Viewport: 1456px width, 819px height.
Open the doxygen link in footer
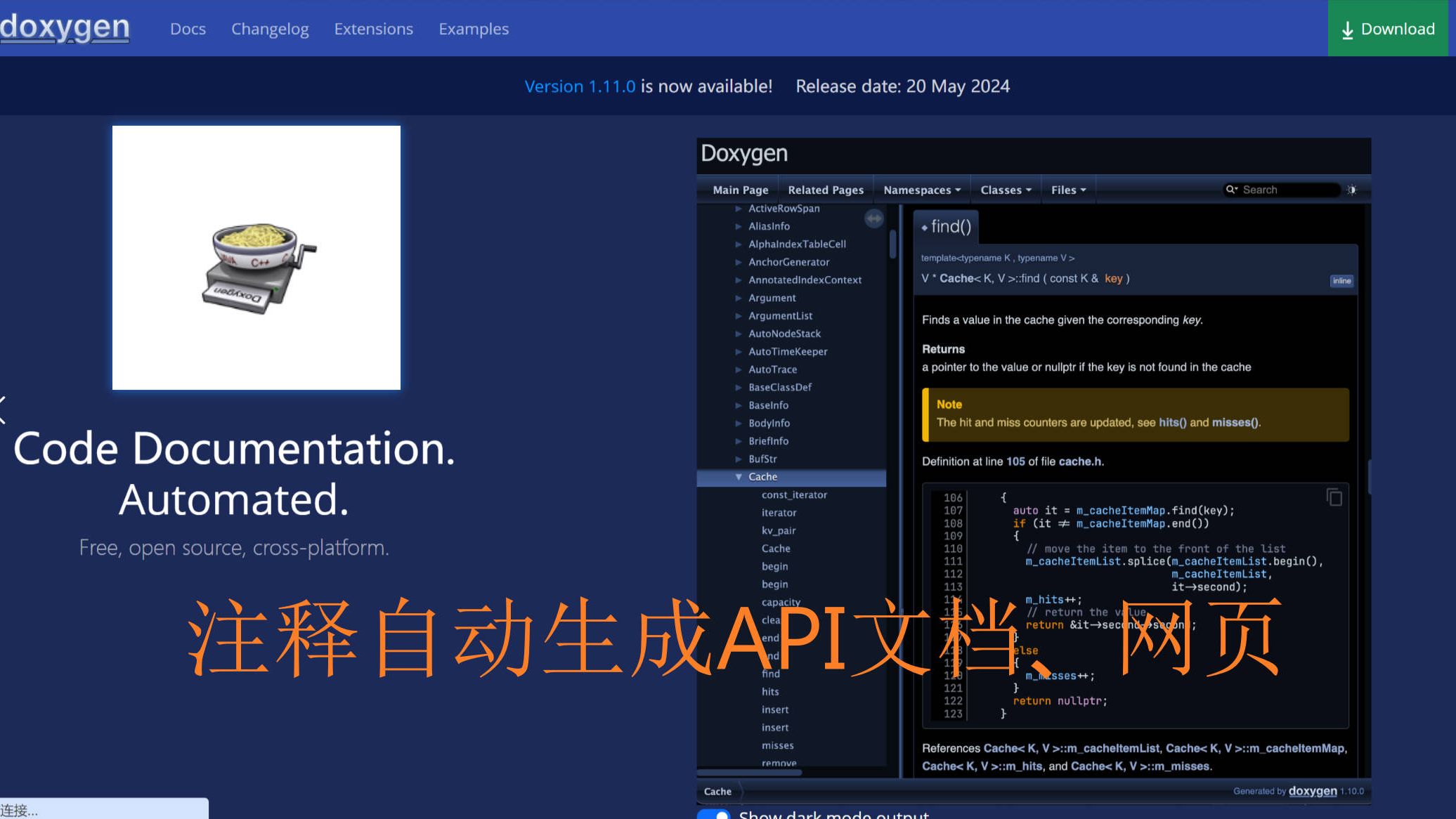1313,791
